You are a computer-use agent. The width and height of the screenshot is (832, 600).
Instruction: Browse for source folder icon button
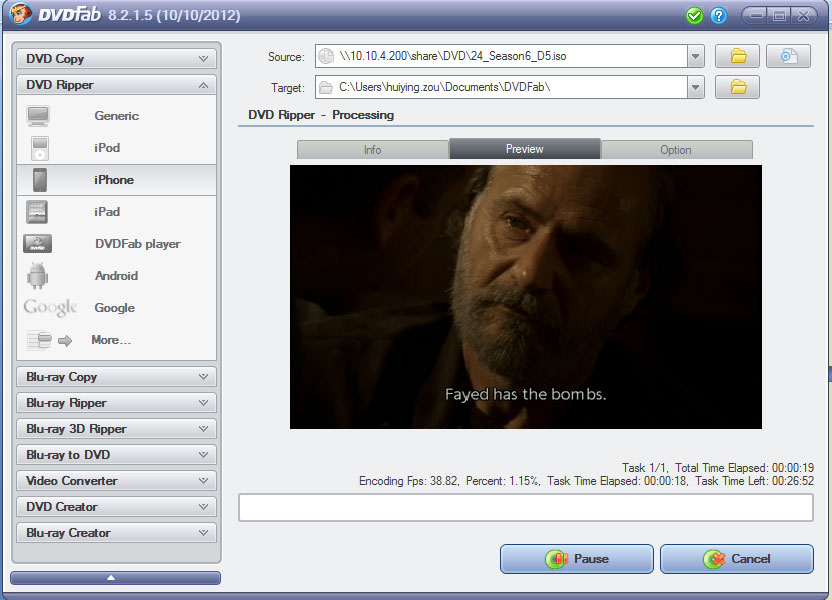click(738, 56)
